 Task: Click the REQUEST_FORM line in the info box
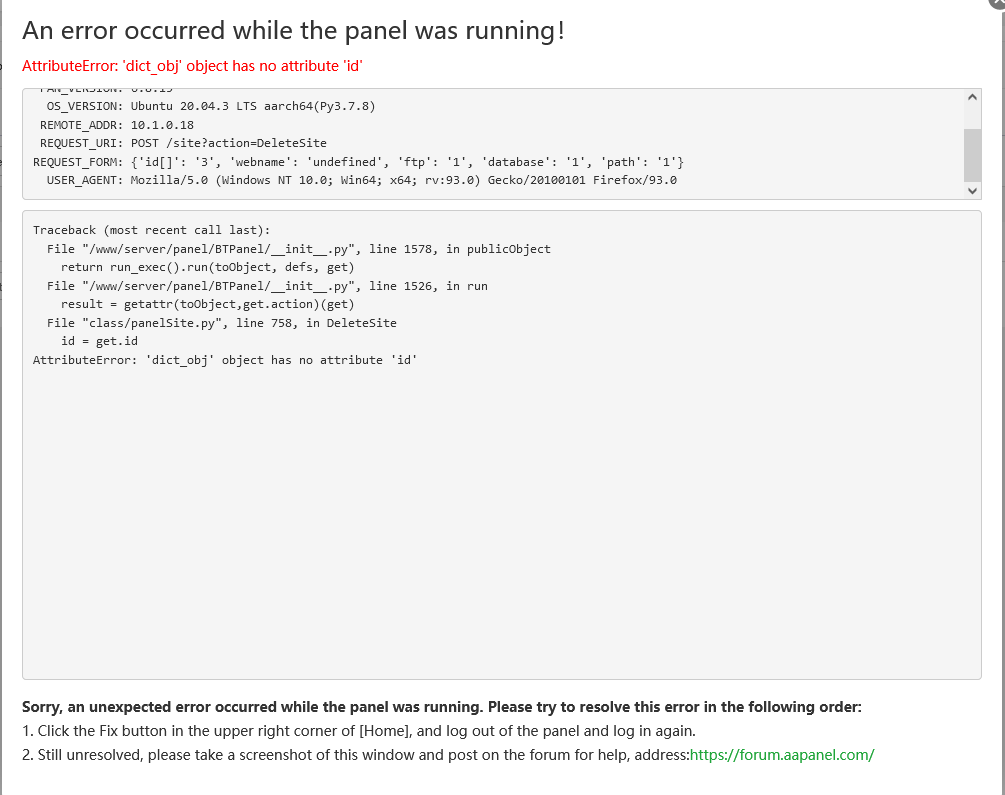[358, 162]
